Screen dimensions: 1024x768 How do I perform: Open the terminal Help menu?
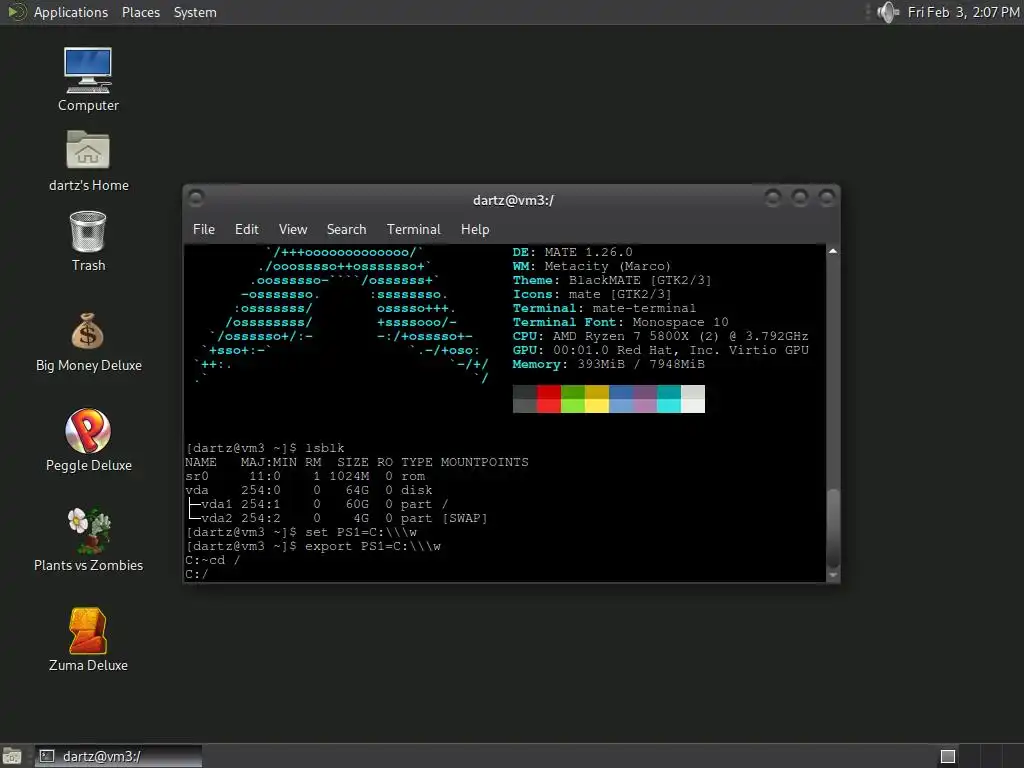click(x=475, y=229)
